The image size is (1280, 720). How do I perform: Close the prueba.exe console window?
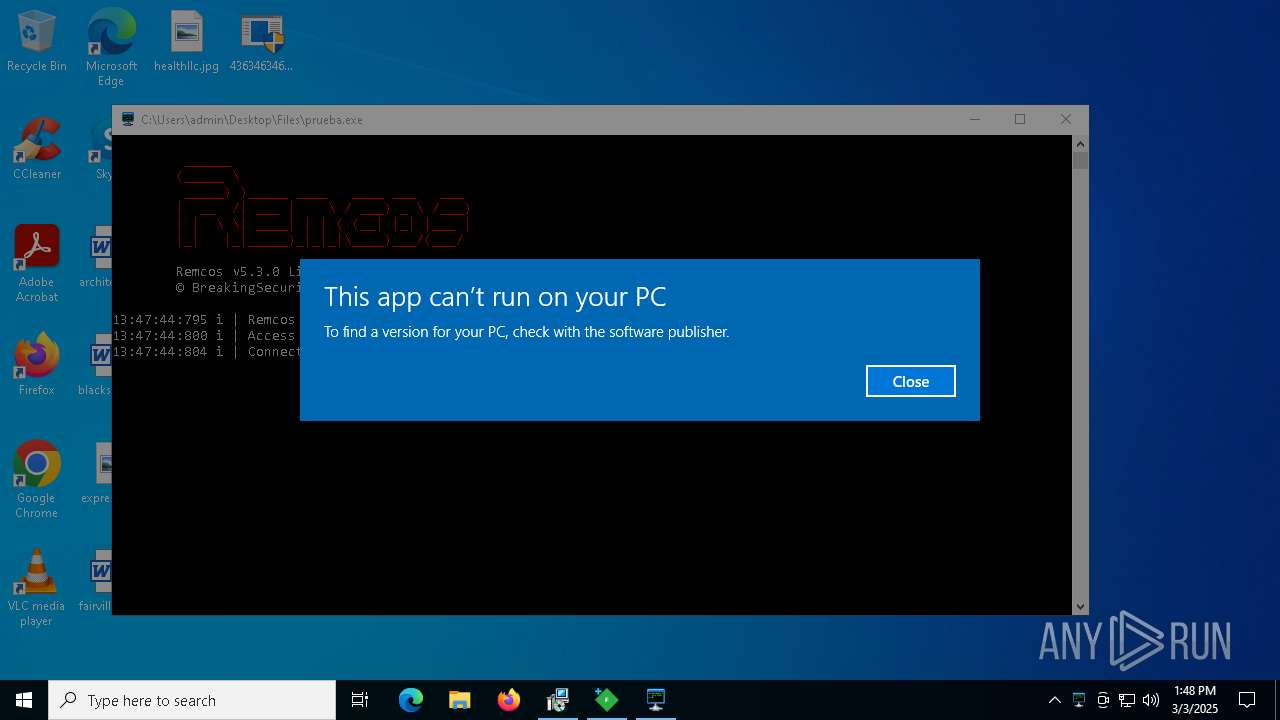[1066, 119]
